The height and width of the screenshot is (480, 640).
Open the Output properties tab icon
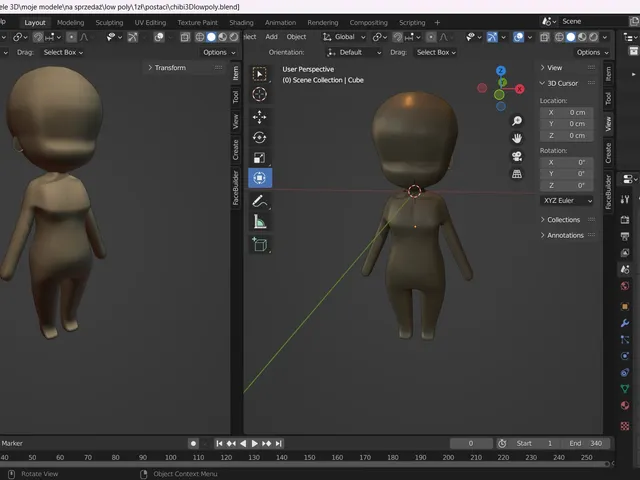[624, 236]
